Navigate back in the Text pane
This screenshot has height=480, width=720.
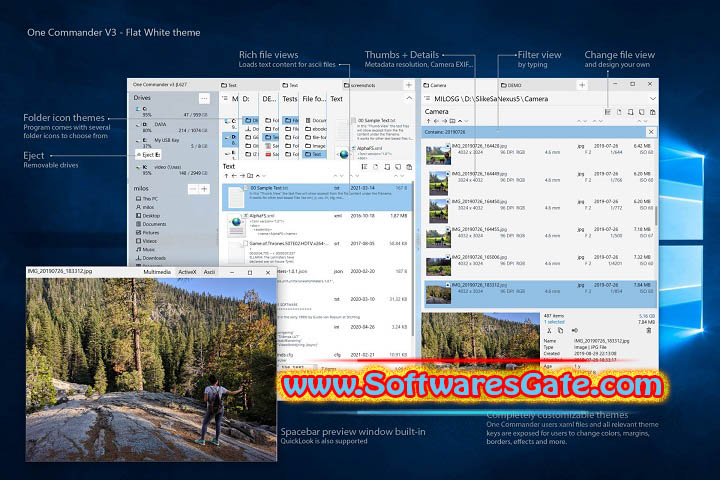coord(234,176)
